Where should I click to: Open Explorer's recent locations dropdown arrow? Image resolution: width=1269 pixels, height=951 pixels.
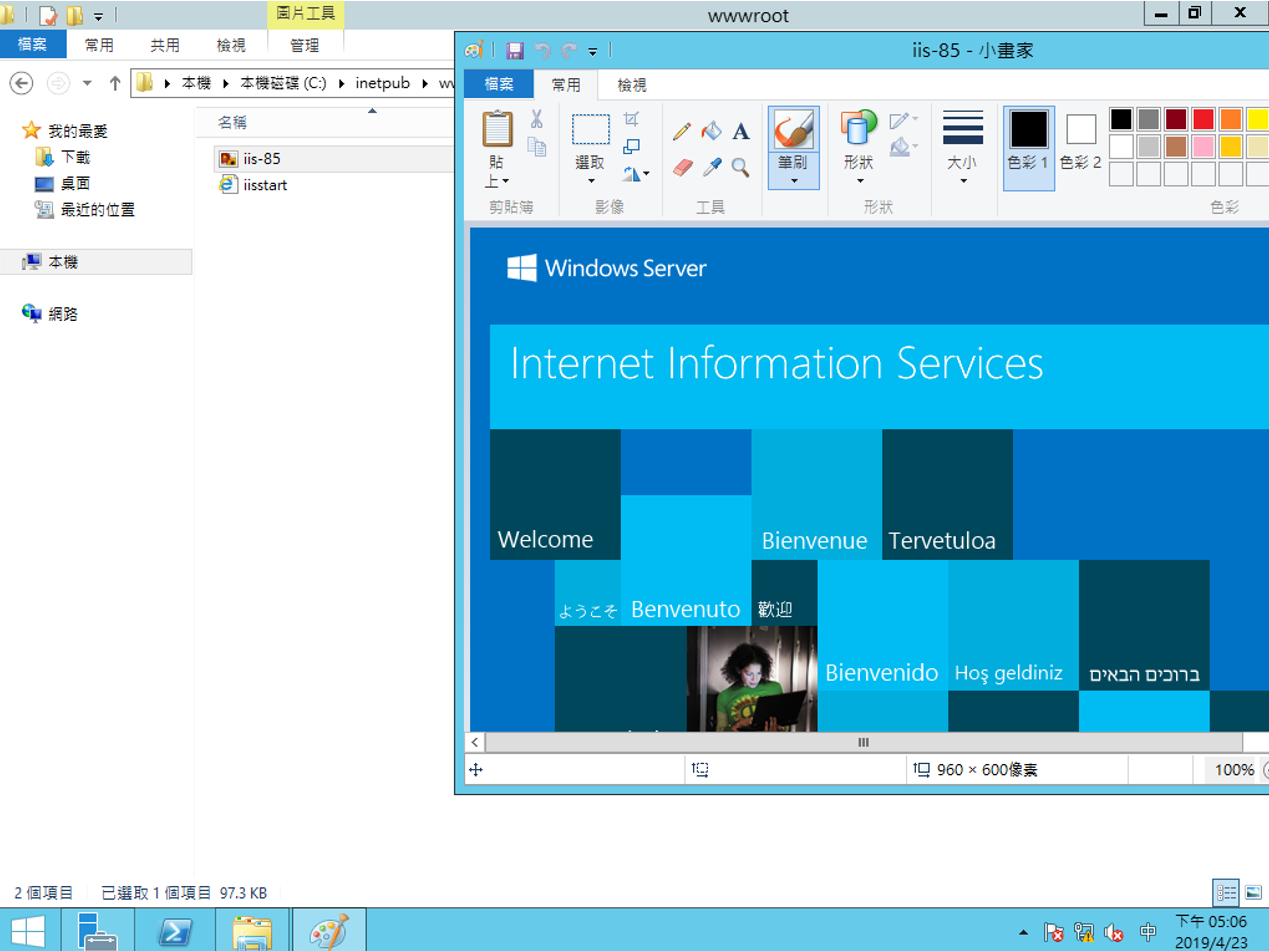(x=87, y=83)
